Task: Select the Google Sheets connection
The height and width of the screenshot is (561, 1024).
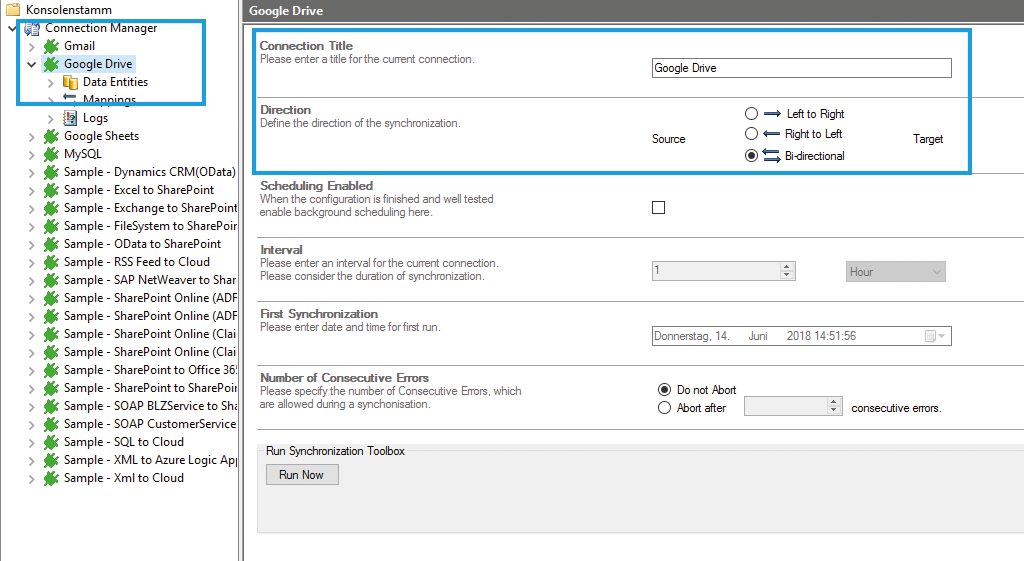Action: (x=101, y=136)
